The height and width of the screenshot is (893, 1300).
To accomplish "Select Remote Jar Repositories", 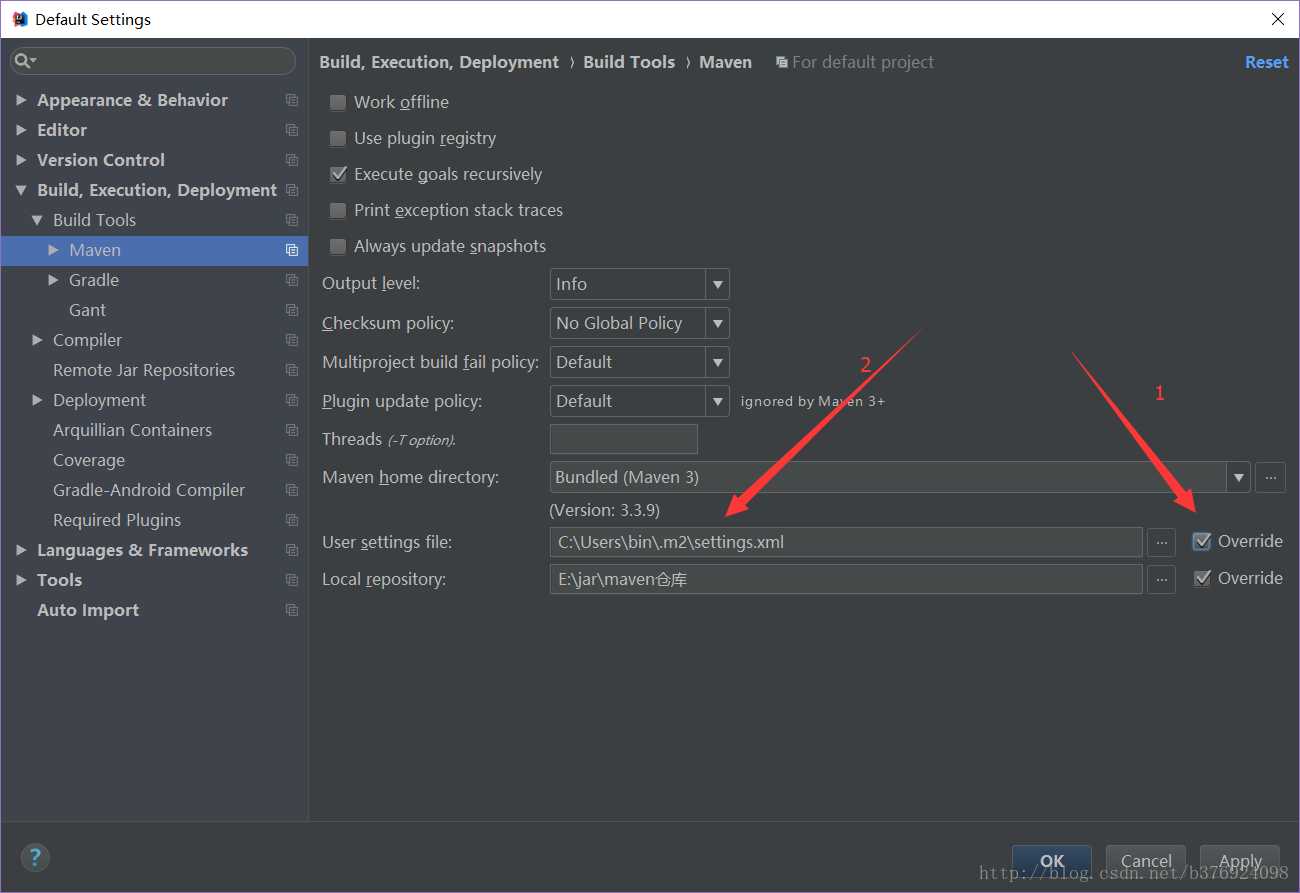I will [x=144, y=370].
